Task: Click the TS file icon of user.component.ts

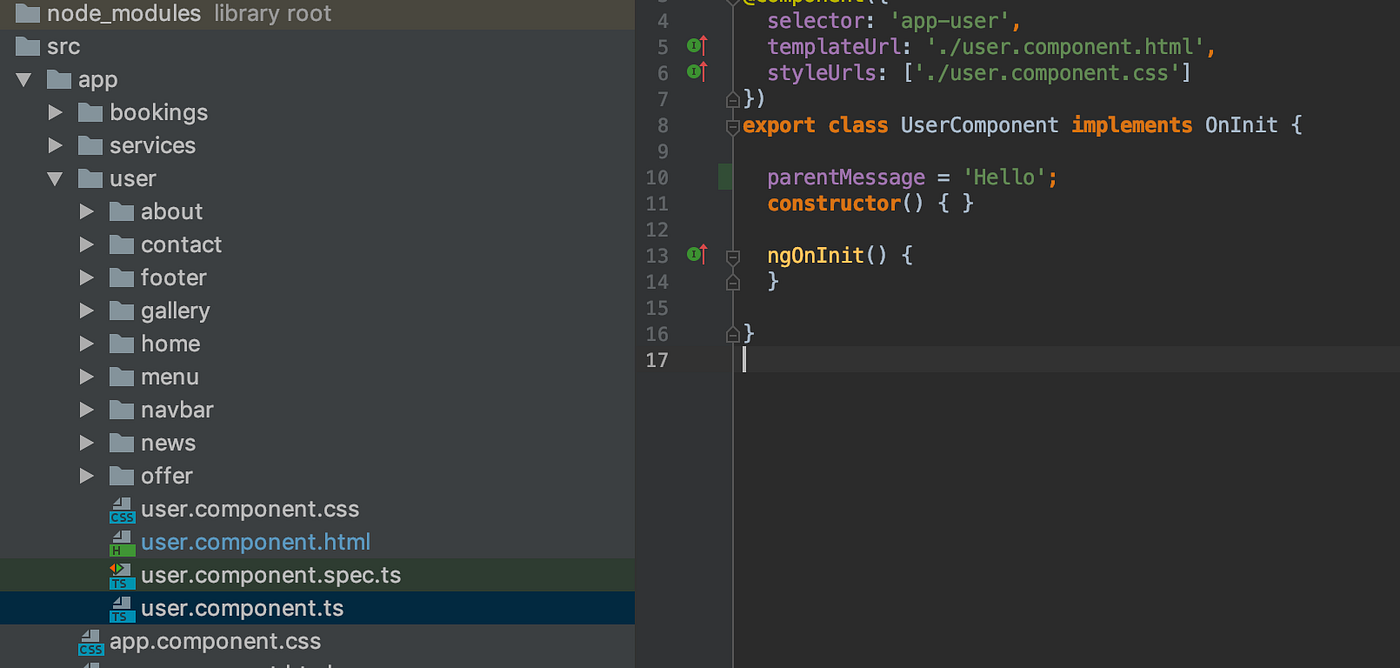Action: (x=122, y=609)
